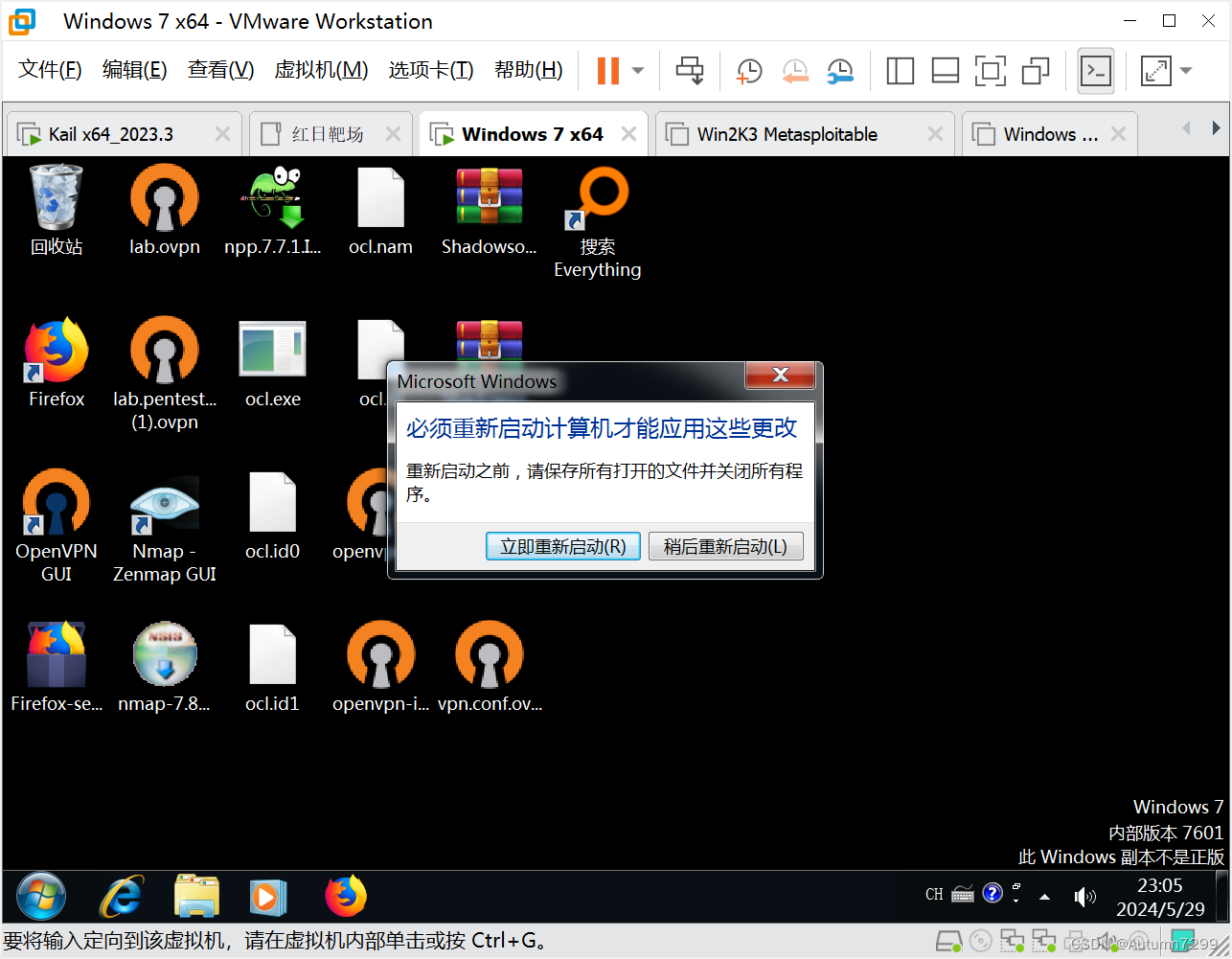The width and height of the screenshot is (1232, 959).
Task: Open the taskbar clock showing 23:05
Action: pyautogui.click(x=1160, y=897)
